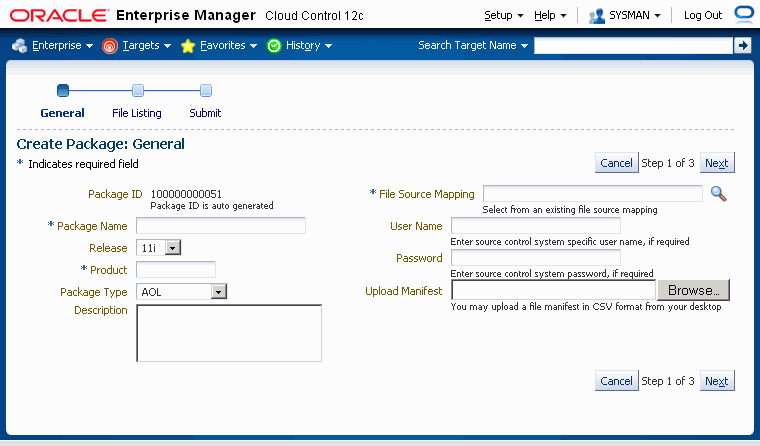Select the General step label
The height and width of the screenshot is (446, 760).
click(x=63, y=113)
